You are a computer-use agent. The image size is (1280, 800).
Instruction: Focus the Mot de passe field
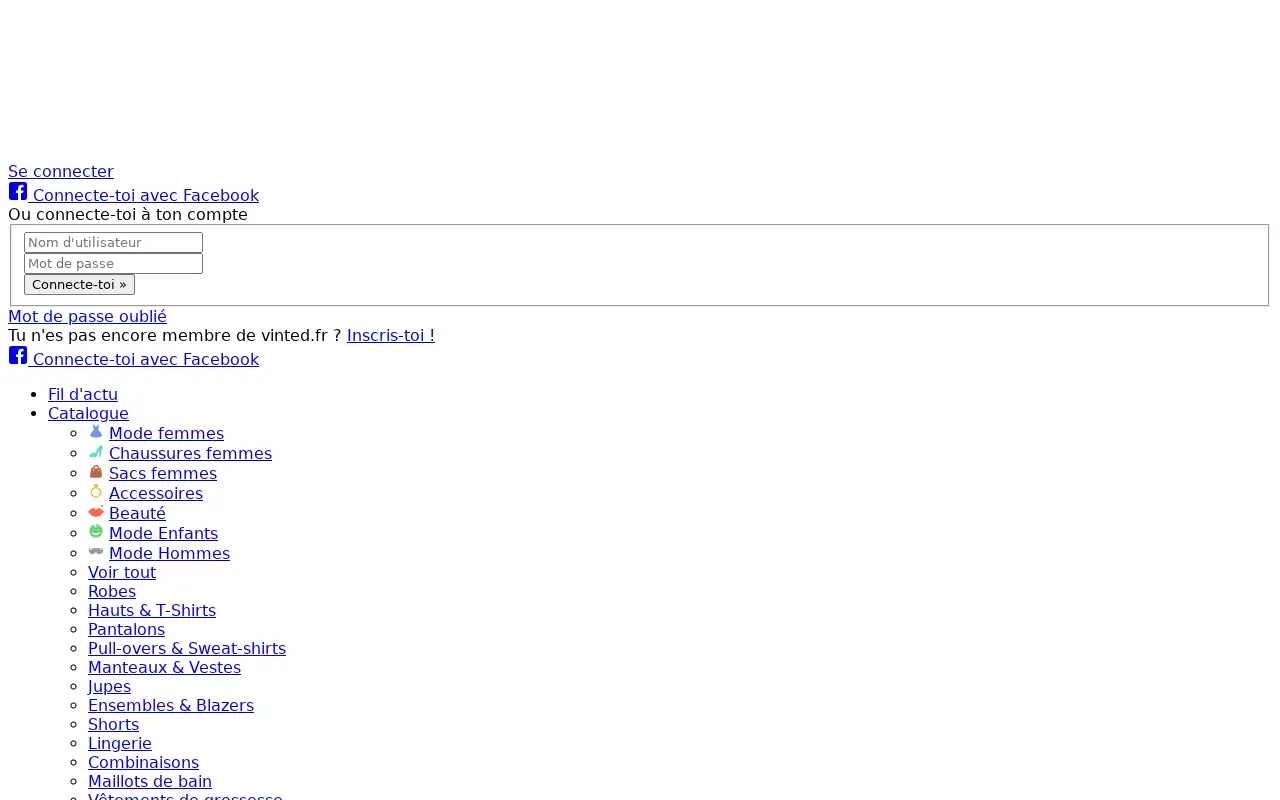coord(113,264)
